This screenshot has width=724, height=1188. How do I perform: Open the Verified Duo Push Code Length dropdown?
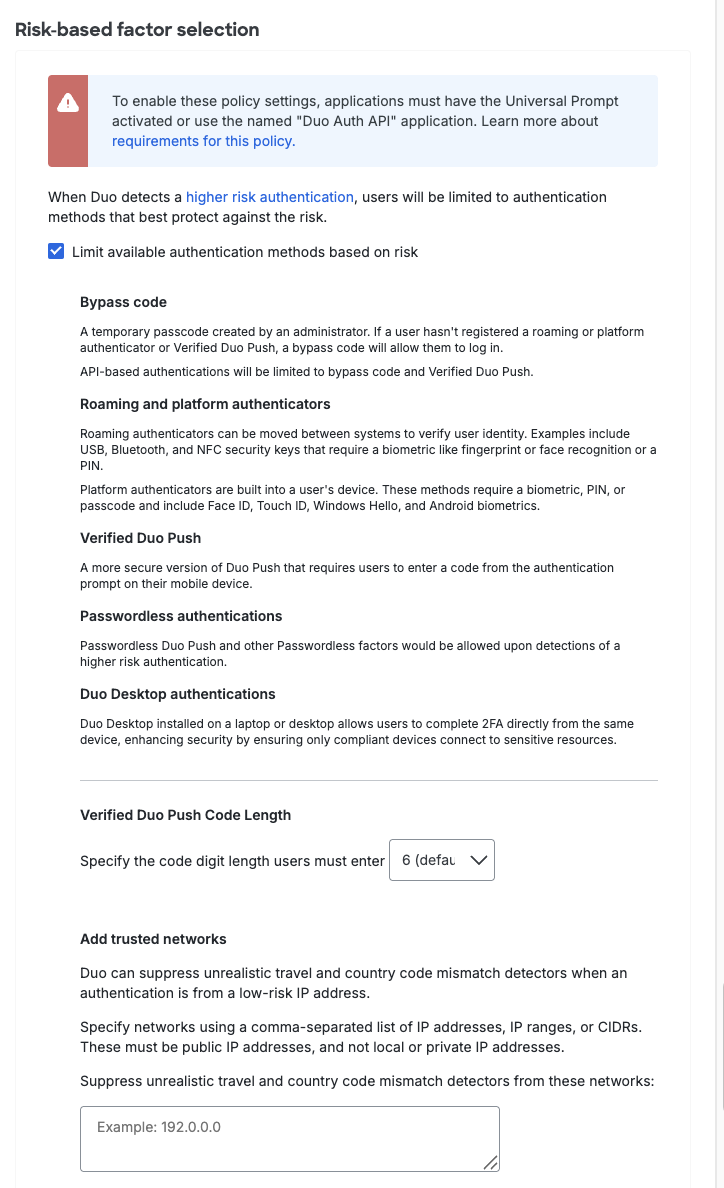(441, 860)
